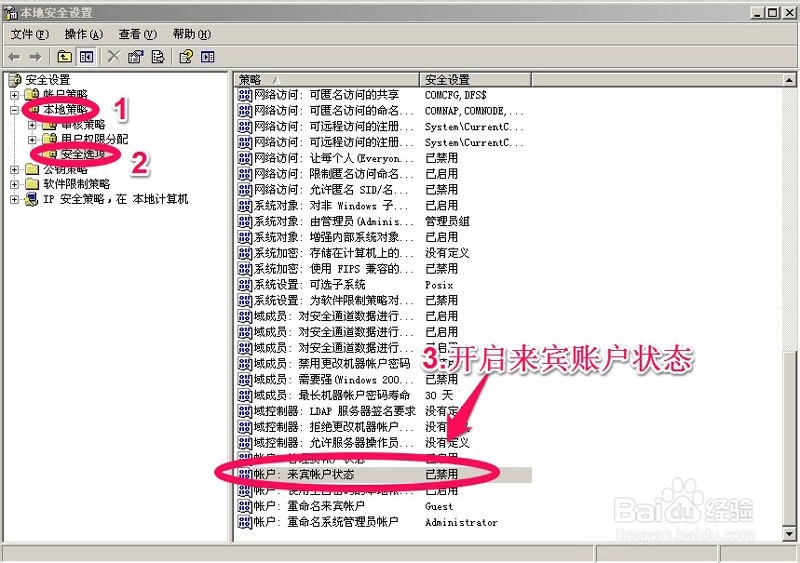Collapse the 本地策略 tree node
The image size is (800, 563).
[x=14, y=110]
